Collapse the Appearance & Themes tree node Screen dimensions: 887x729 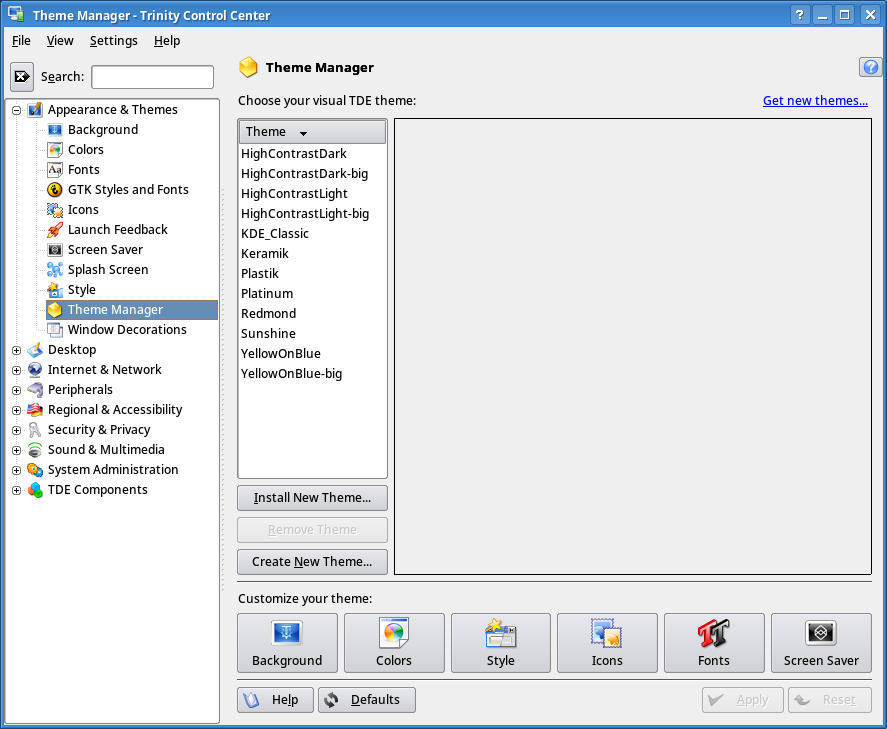click(16, 110)
